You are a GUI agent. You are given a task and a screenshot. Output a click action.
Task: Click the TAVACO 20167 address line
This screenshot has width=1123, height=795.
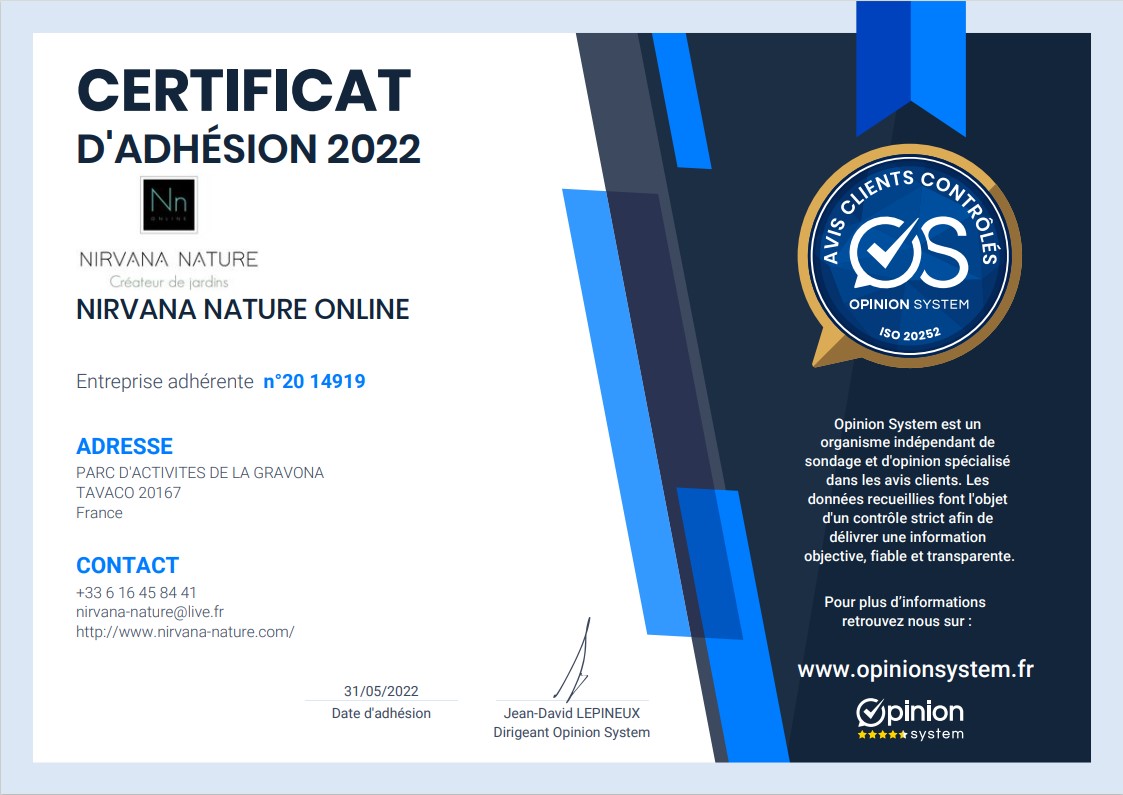point(128,493)
